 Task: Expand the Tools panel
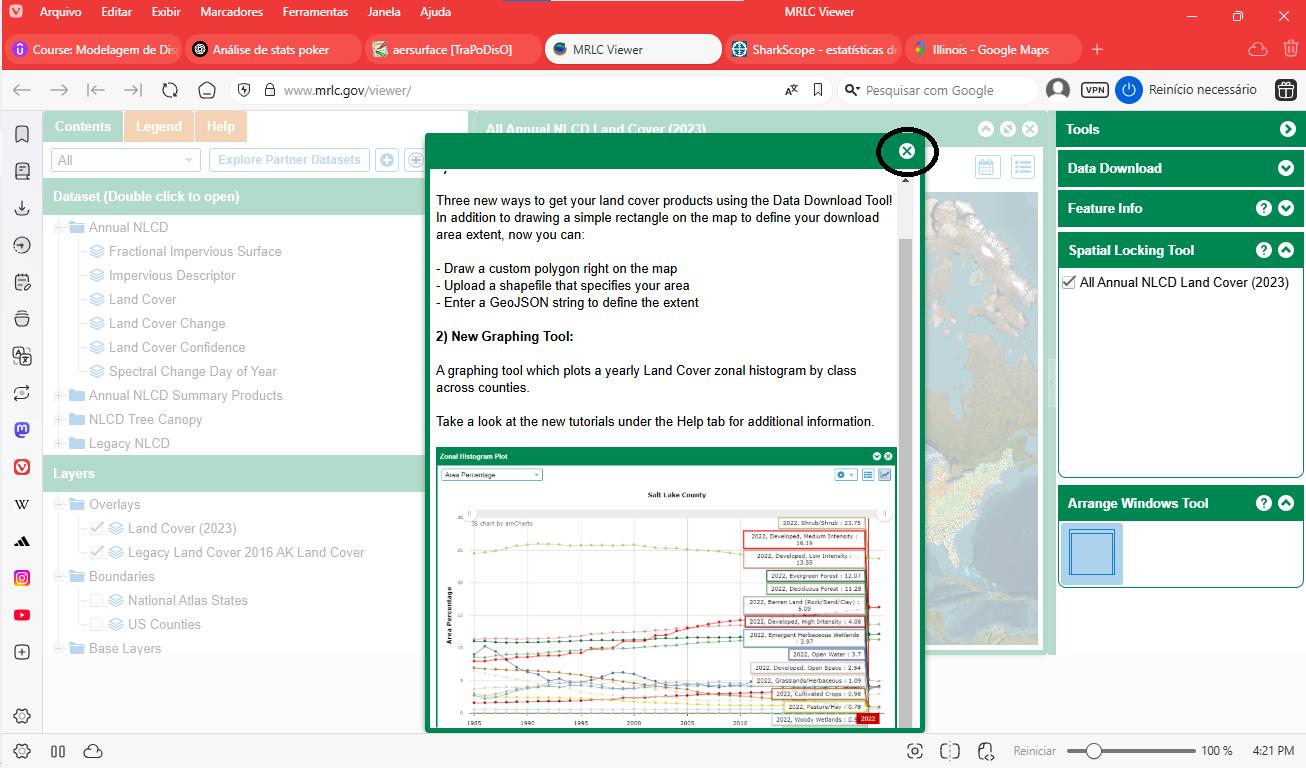tap(1286, 129)
